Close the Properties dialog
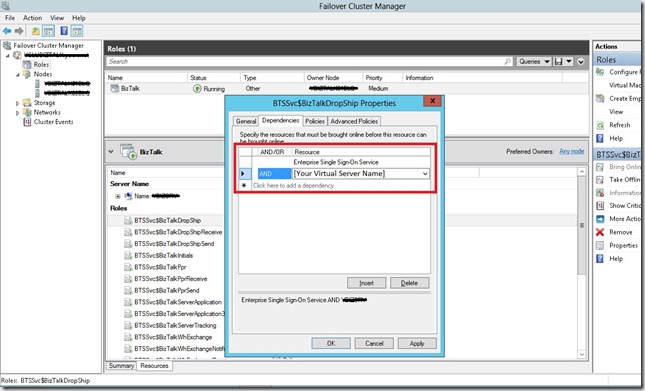Image resolution: width=645 pixels, height=391 pixels. [x=432, y=101]
